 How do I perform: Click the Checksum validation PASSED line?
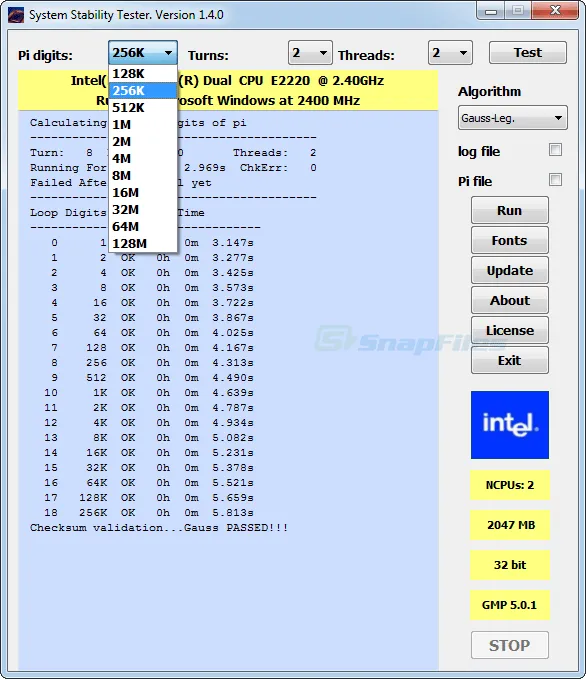[x=159, y=528]
